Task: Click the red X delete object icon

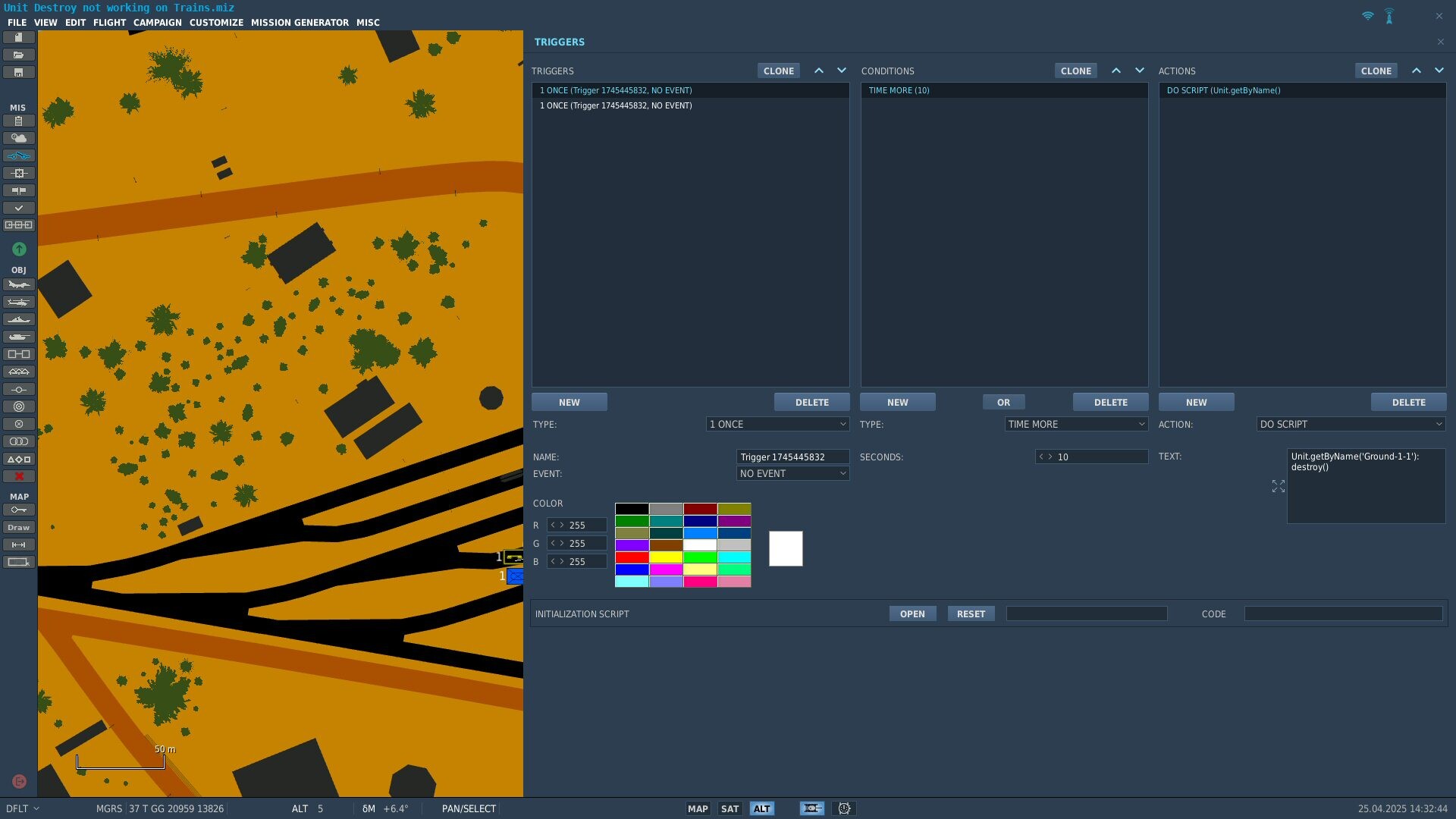Action: click(x=18, y=476)
